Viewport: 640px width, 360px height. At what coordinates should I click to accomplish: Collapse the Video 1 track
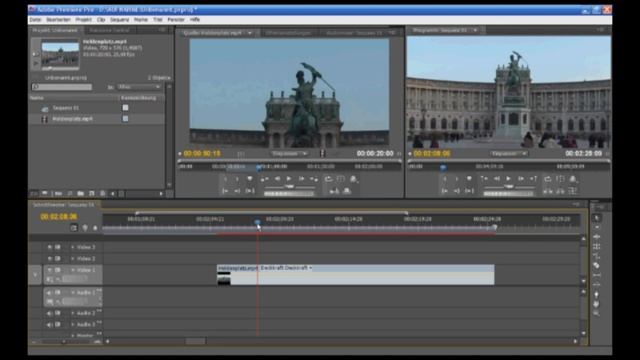(x=73, y=270)
